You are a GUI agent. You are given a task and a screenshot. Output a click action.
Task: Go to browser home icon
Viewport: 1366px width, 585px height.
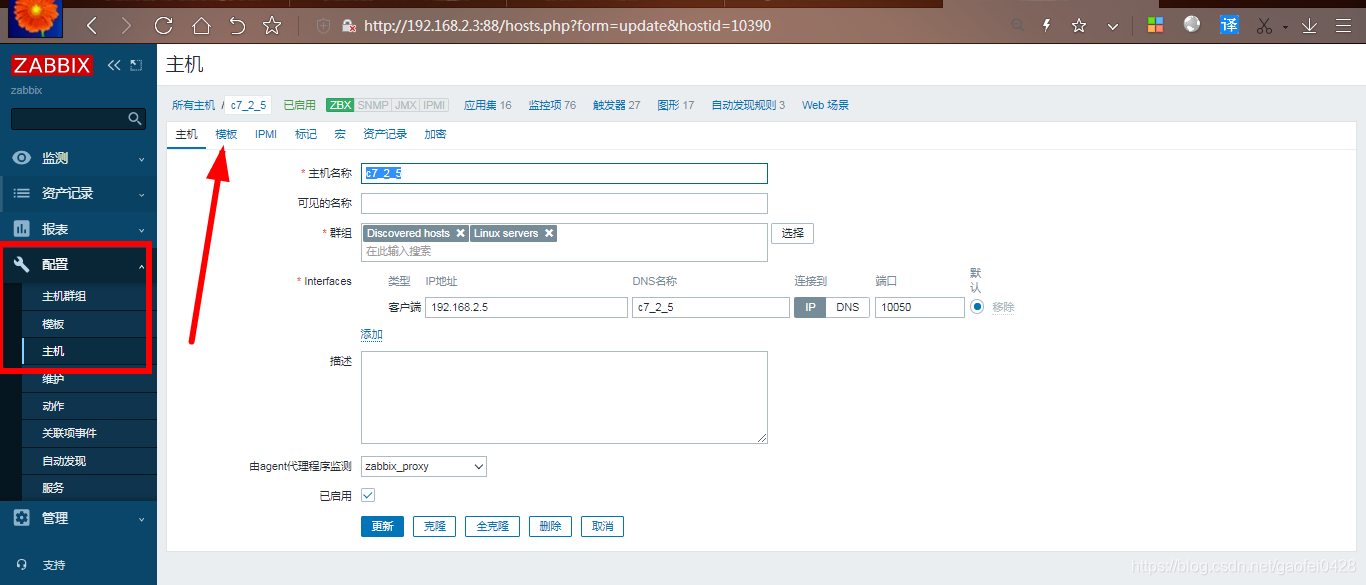pyautogui.click(x=201, y=25)
